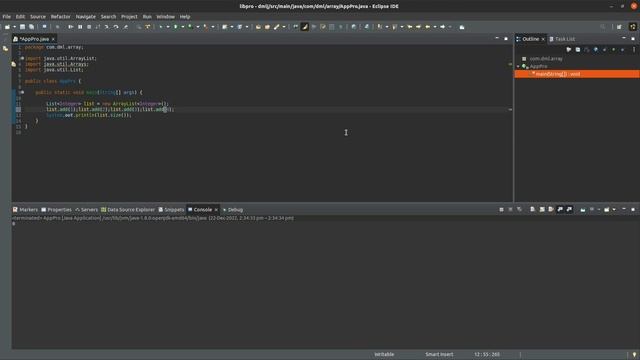640x360 pixels.
Task: Collapse the main method fold marker
Action: point(22,93)
